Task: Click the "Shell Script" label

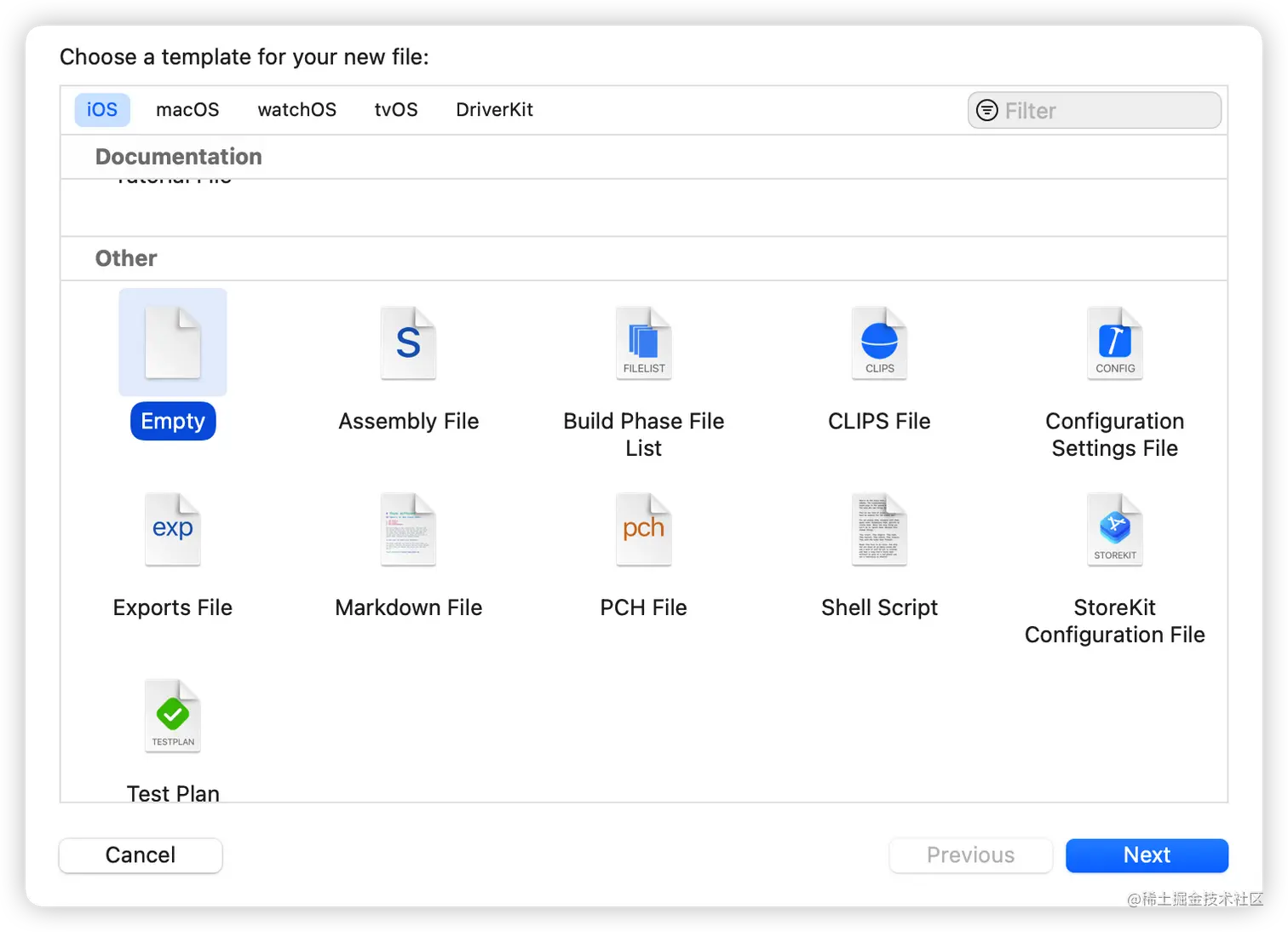Action: click(x=879, y=607)
